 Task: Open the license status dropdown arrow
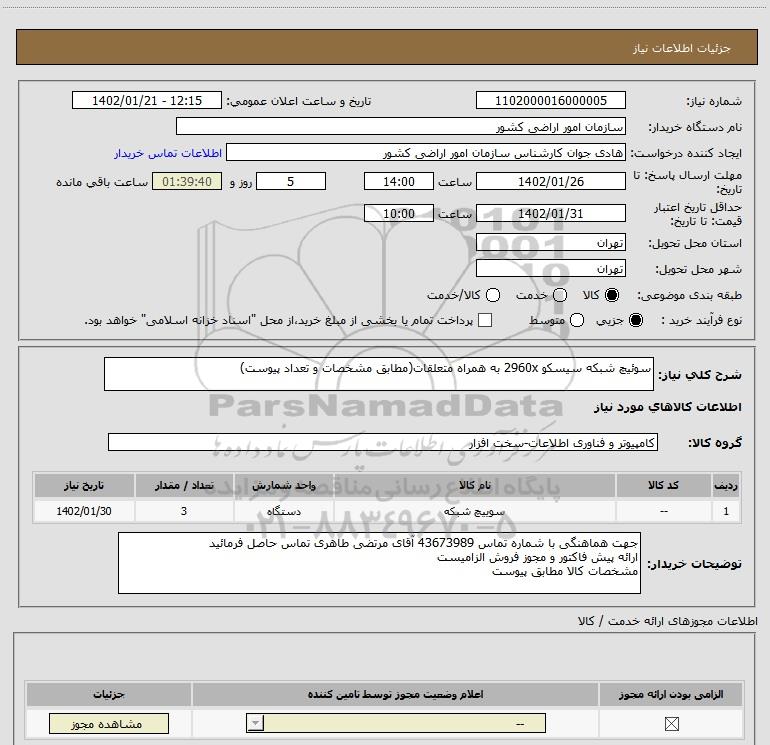(x=255, y=723)
